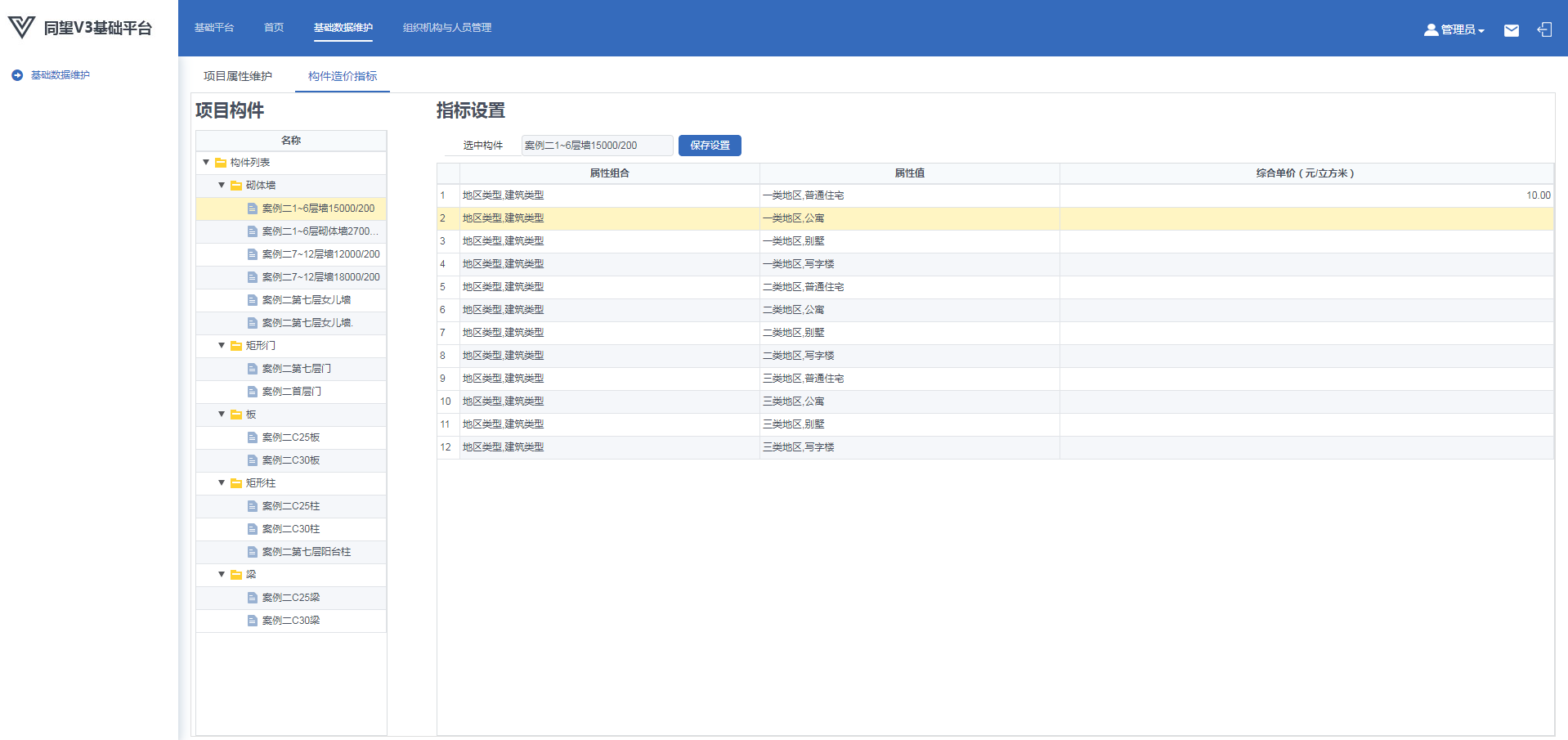Image resolution: width=1568 pixels, height=740 pixels.
Task: Select the 基础数据维护 top menu
Action: (343, 28)
